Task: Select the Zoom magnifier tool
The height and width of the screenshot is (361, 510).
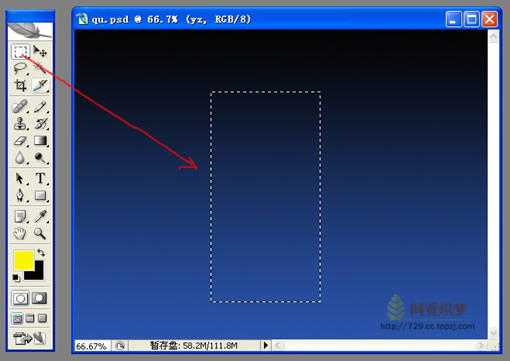Action: [x=40, y=233]
